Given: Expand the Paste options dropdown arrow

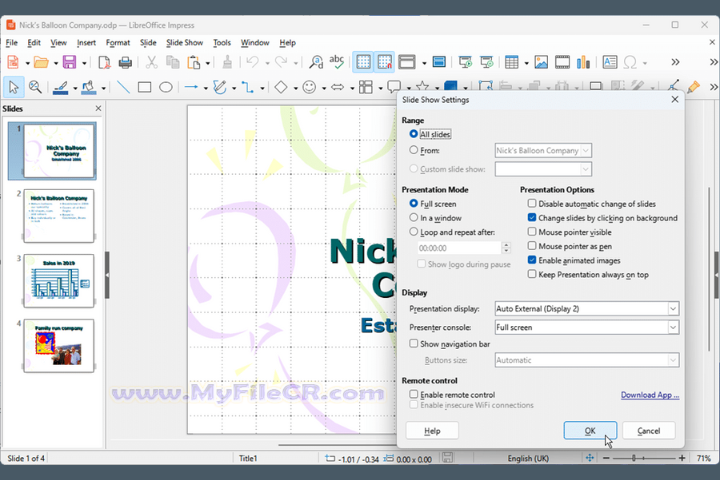Looking at the screenshot, I should click(x=208, y=63).
